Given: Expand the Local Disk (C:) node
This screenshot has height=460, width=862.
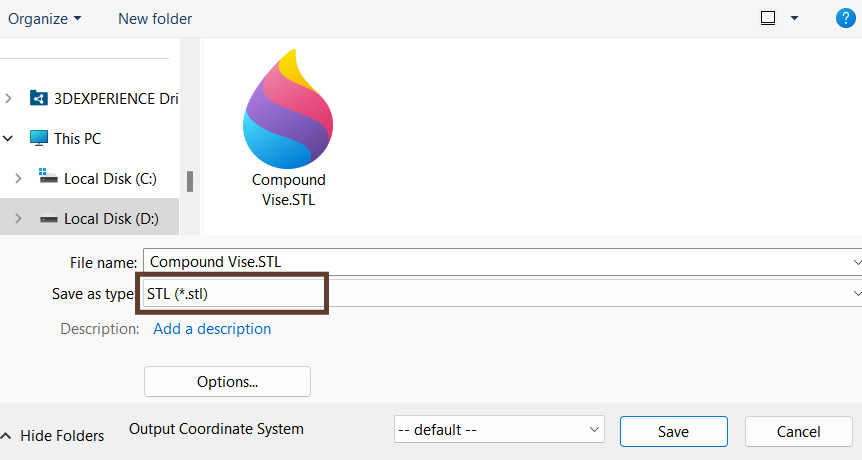Looking at the screenshot, I should click(18, 178).
